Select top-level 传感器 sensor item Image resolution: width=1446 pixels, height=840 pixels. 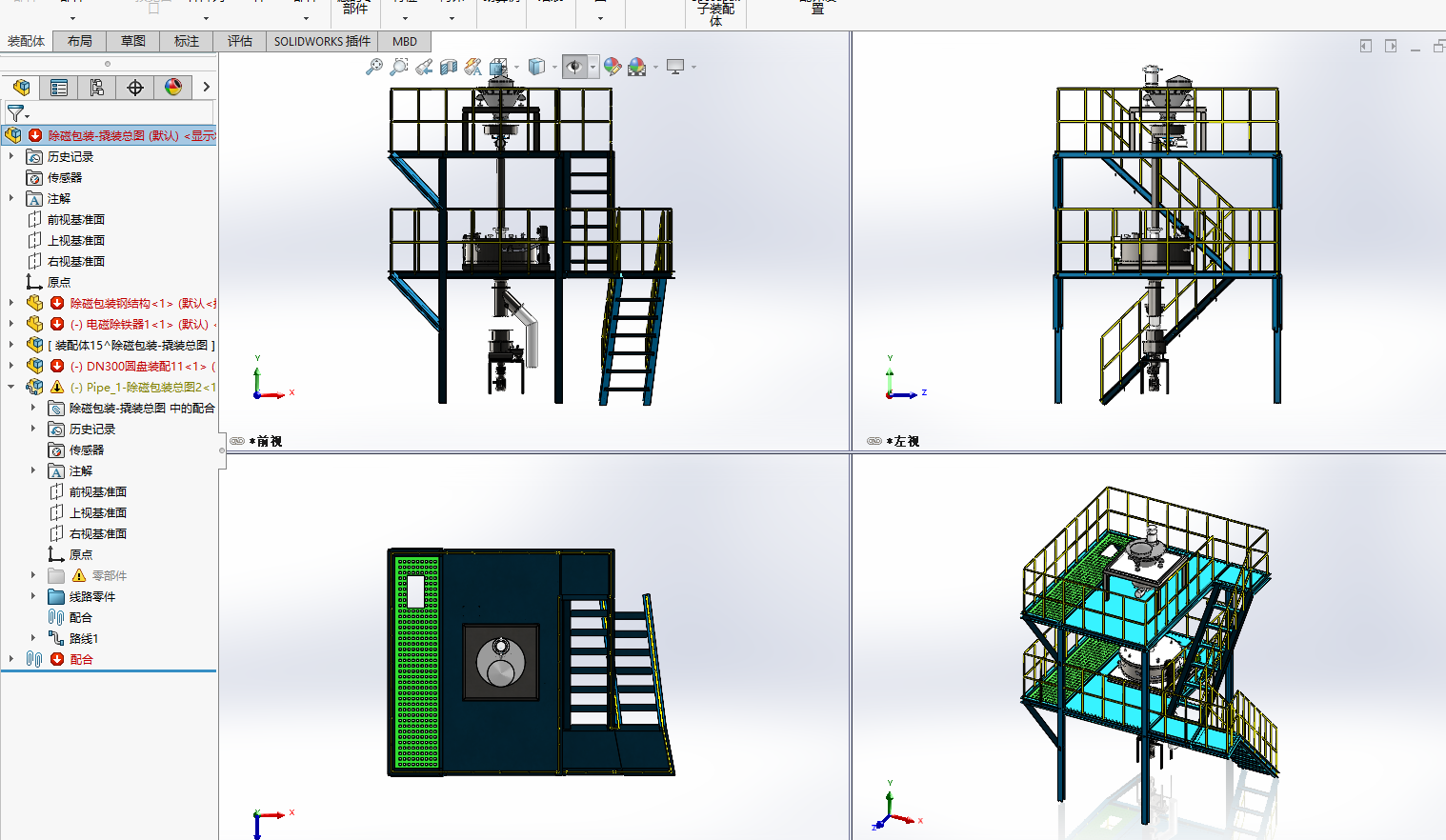pyautogui.click(x=65, y=177)
